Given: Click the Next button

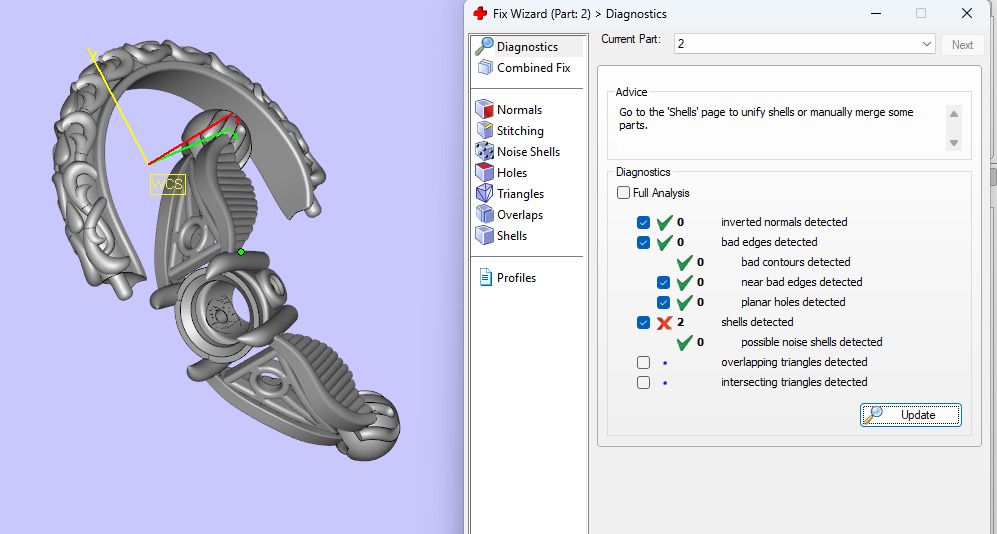Looking at the screenshot, I should 962,44.
